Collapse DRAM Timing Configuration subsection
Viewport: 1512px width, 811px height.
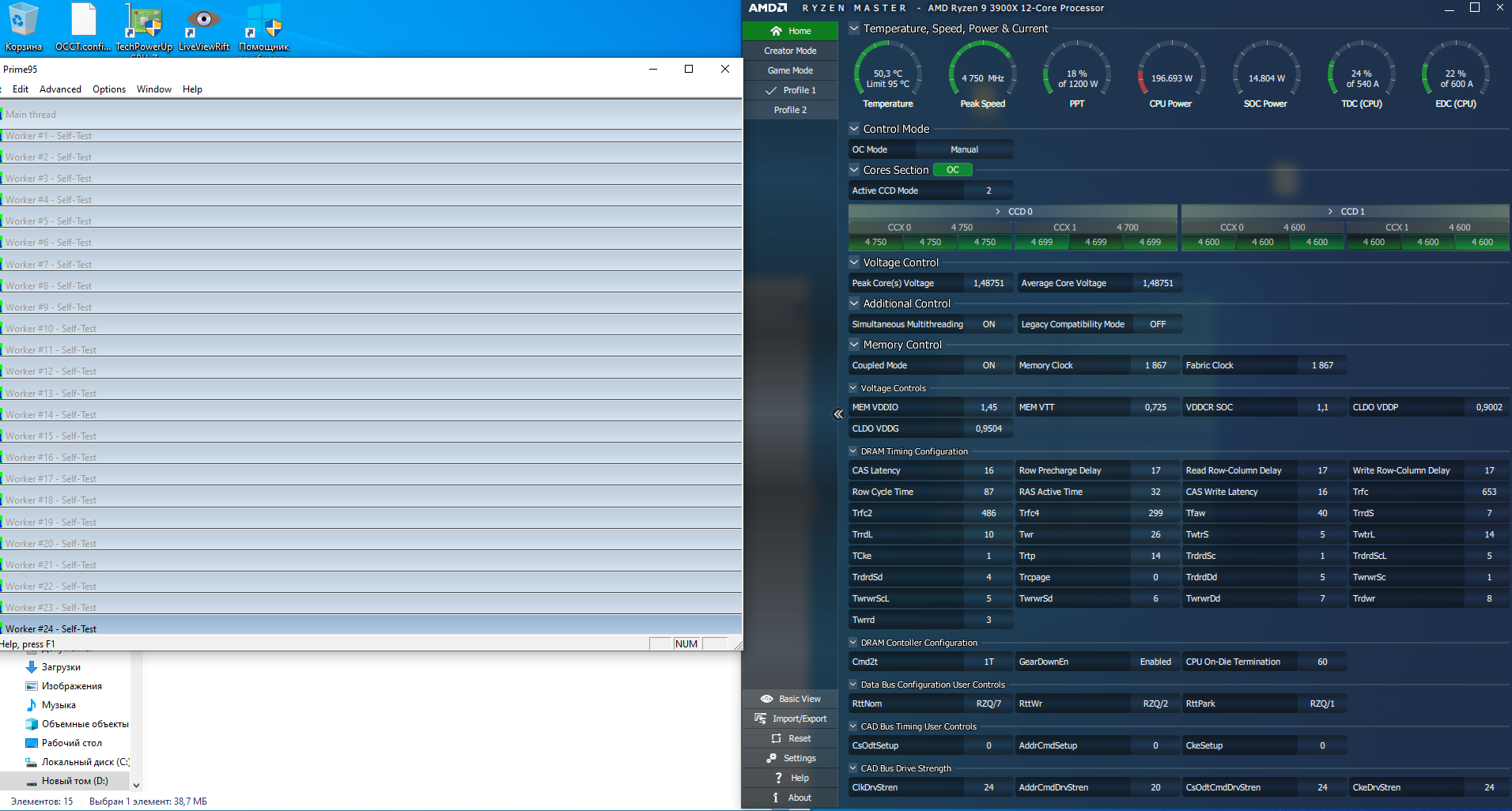[x=853, y=451]
